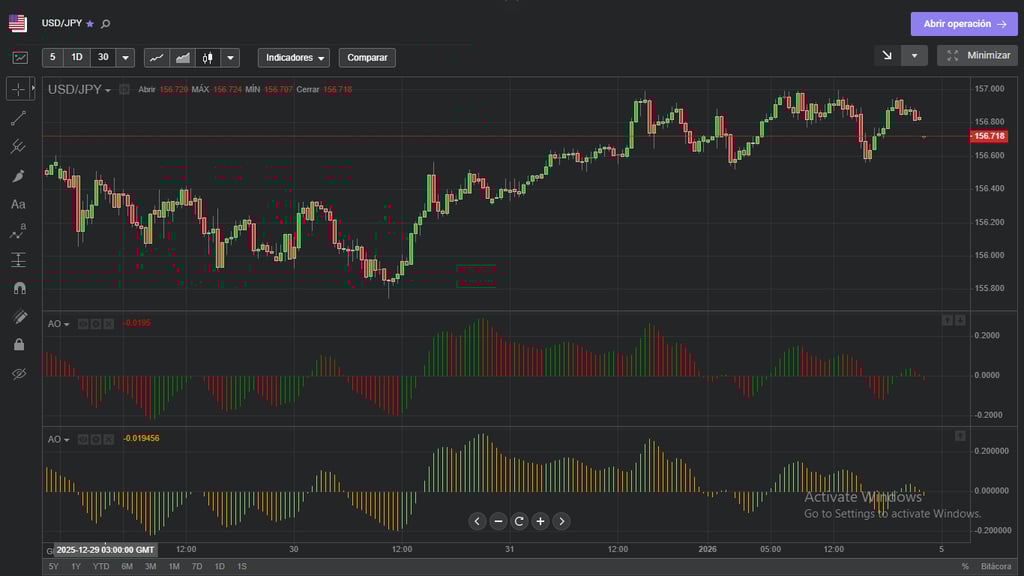Pan the chart left with arrow
The image size is (1024, 576).
(x=477, y=521)
